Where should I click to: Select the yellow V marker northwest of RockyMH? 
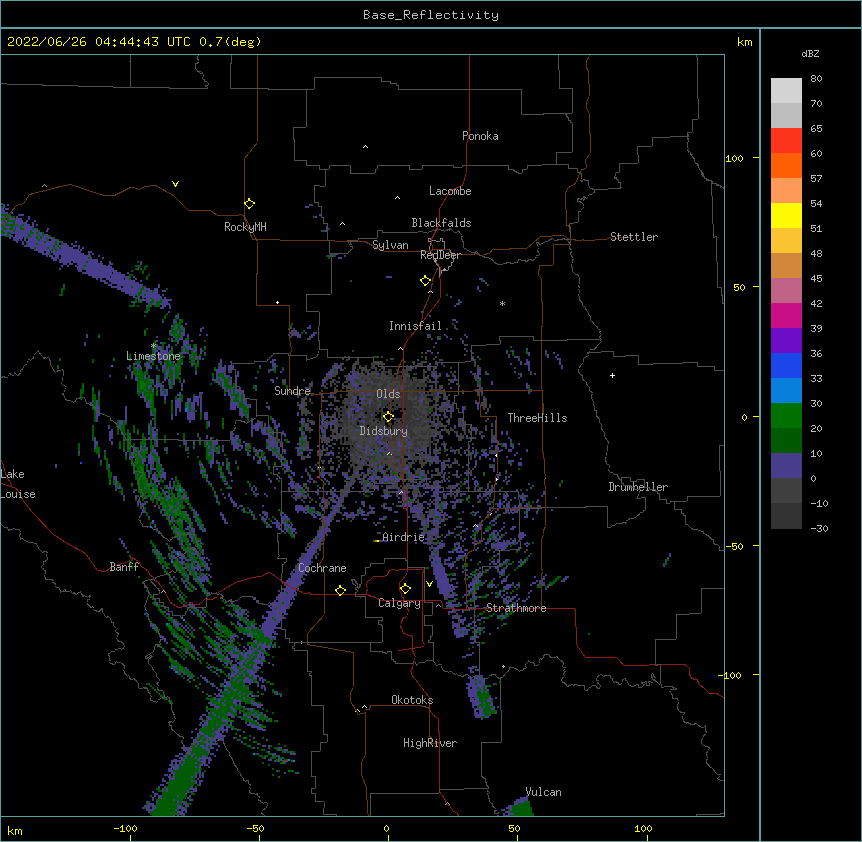pyautogui.click(x=175, y=184)
